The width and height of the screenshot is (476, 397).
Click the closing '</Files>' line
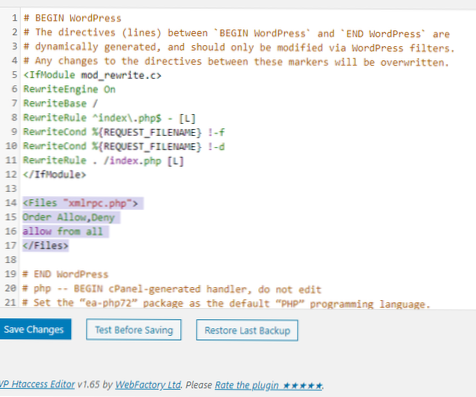[x=46, y=246]
